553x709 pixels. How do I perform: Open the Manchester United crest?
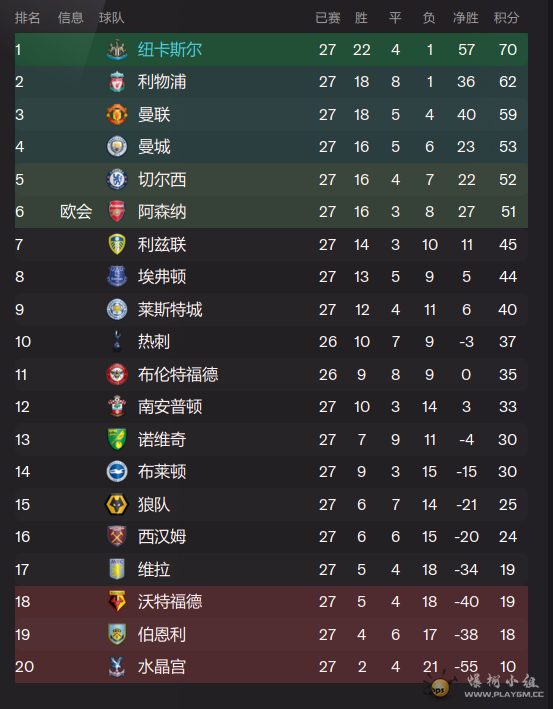point(117,114)
